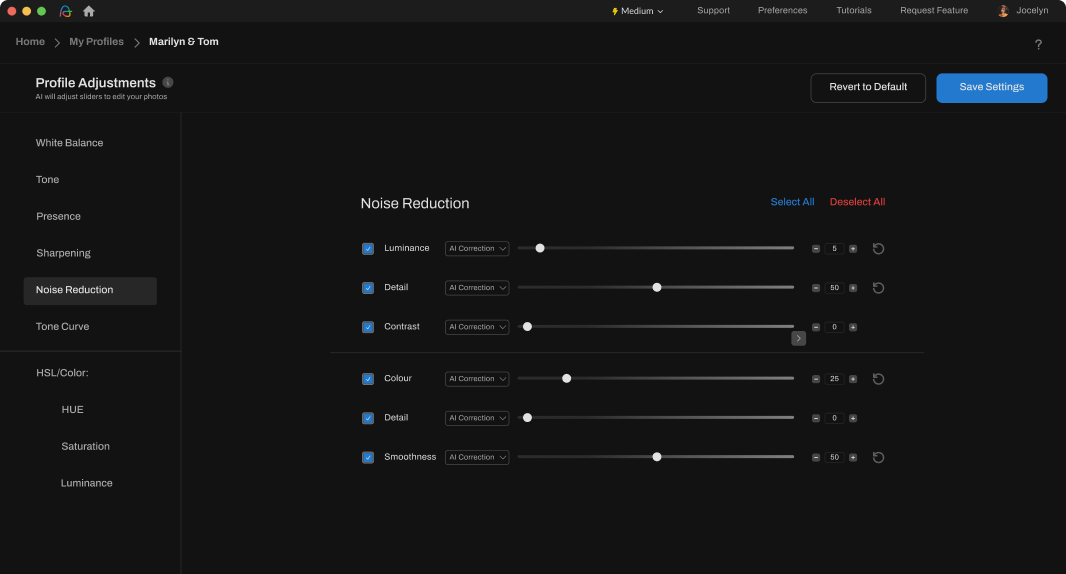
Task: Click the Deselect All link
Action: pos(857,202)
